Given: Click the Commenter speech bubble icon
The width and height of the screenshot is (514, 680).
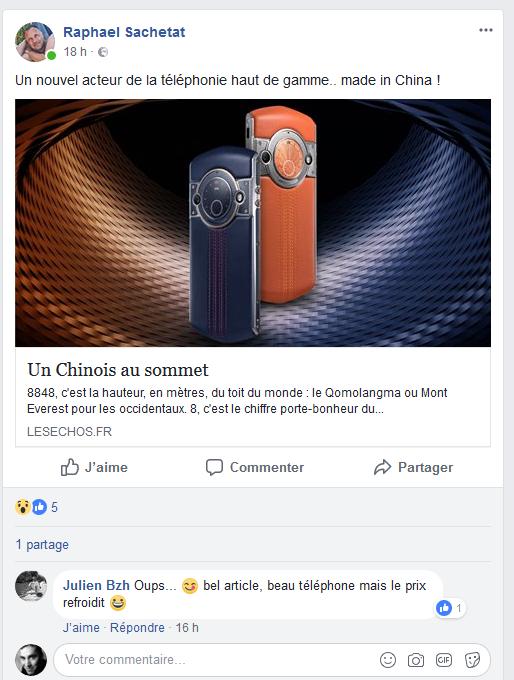Looking at the screenshot, I should click(214, 468).
